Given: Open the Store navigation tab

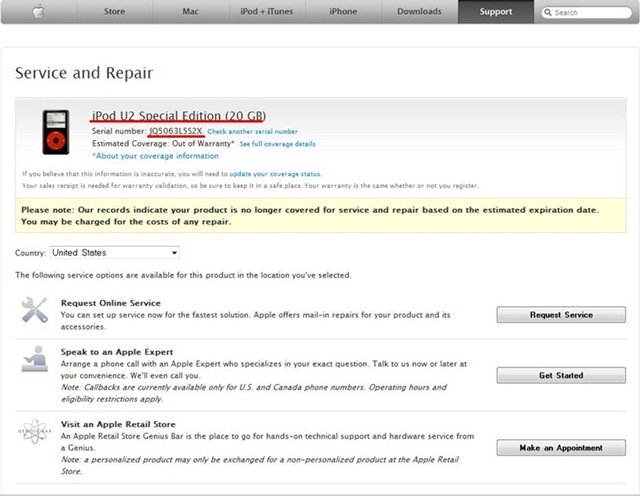Looking at the screenshot, I should (114, 11).
